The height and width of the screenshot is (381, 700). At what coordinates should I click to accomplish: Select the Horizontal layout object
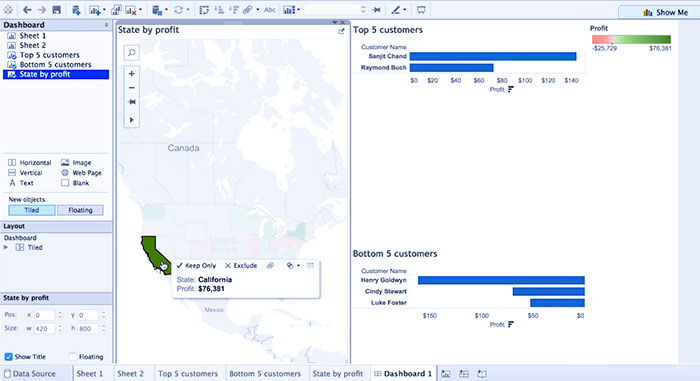pos(29,163)
